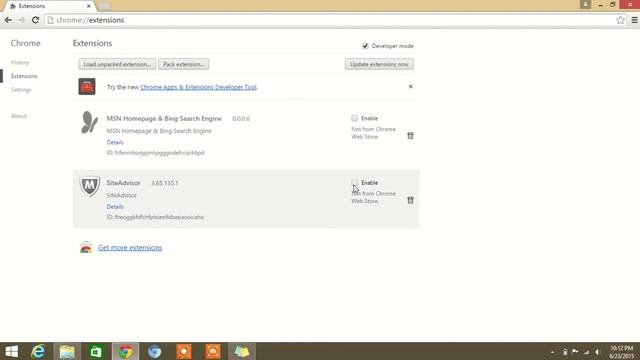Click the MSN extension version 0.0.0.6 text
The width and height of the screenshot is (640, 360).
pos(241,119)
